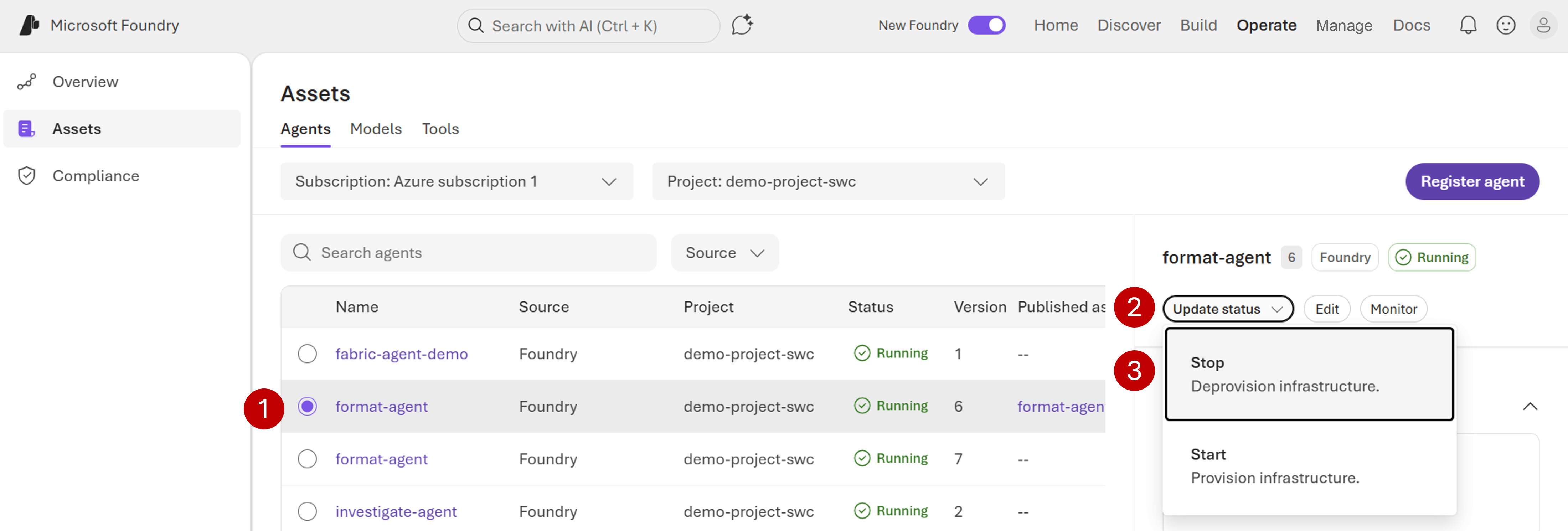Click the Status column header
This screenshot has height=531, width=1568.
(x=871, y=307)
